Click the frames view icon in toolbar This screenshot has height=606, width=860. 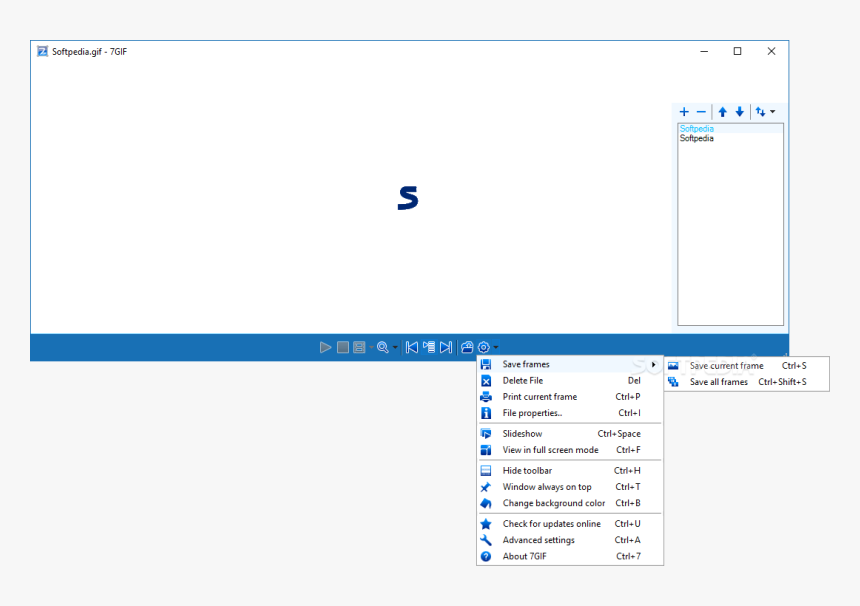coord(359,347)
